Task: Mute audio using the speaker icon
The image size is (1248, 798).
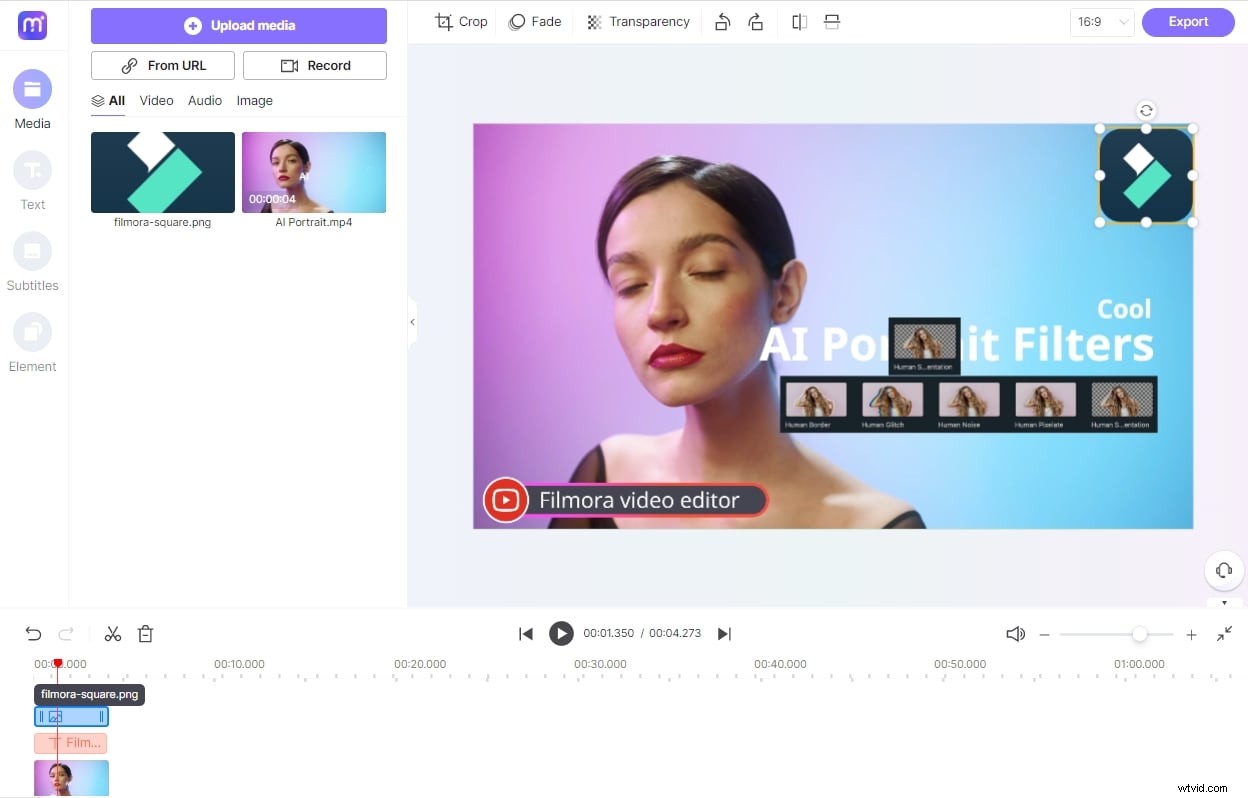Action: (x=1015, y=633)
